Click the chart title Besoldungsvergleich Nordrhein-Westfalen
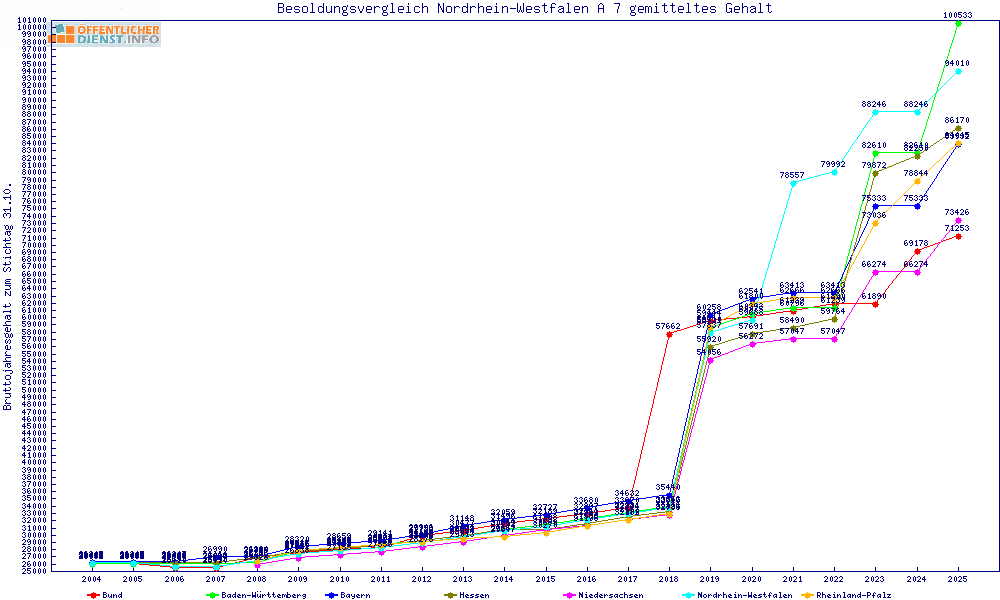 (x=524, y=9)
